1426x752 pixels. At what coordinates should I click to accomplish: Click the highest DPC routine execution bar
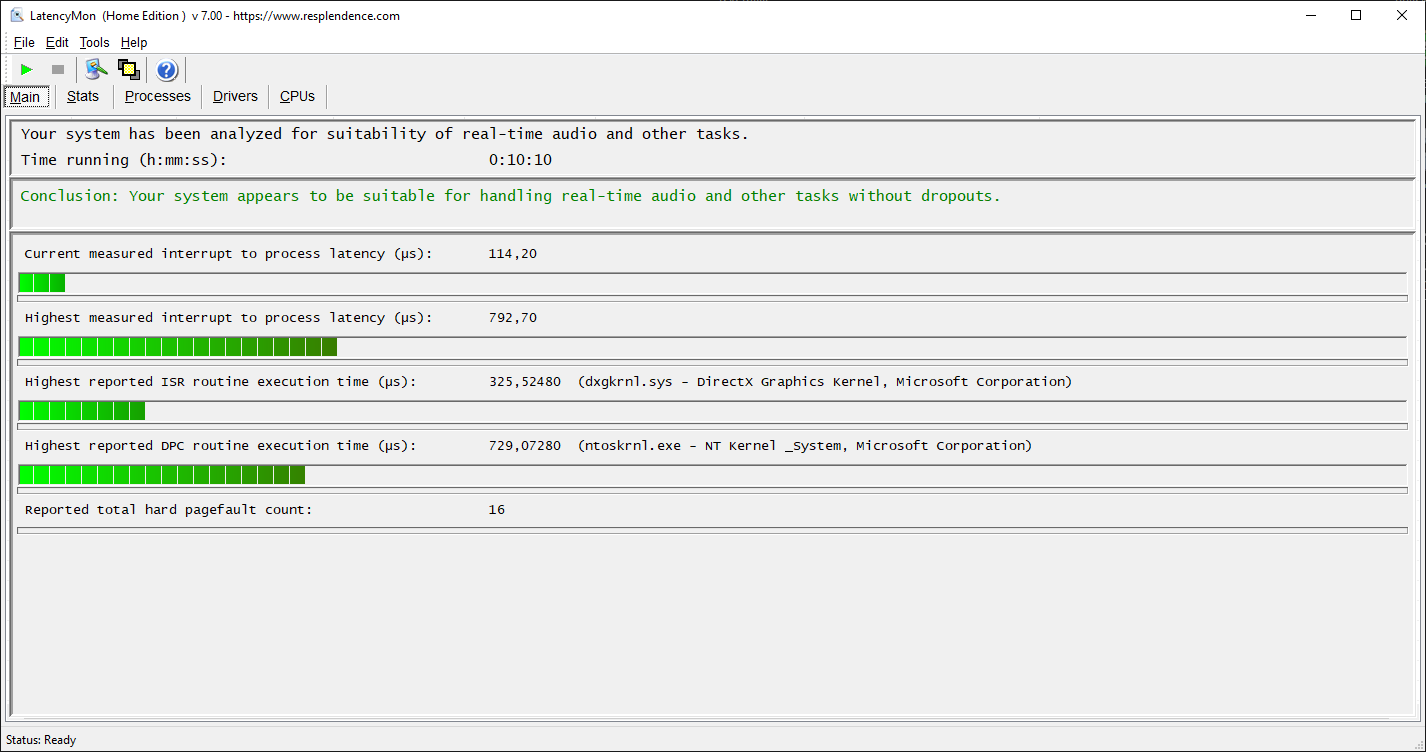pos(712,475)
